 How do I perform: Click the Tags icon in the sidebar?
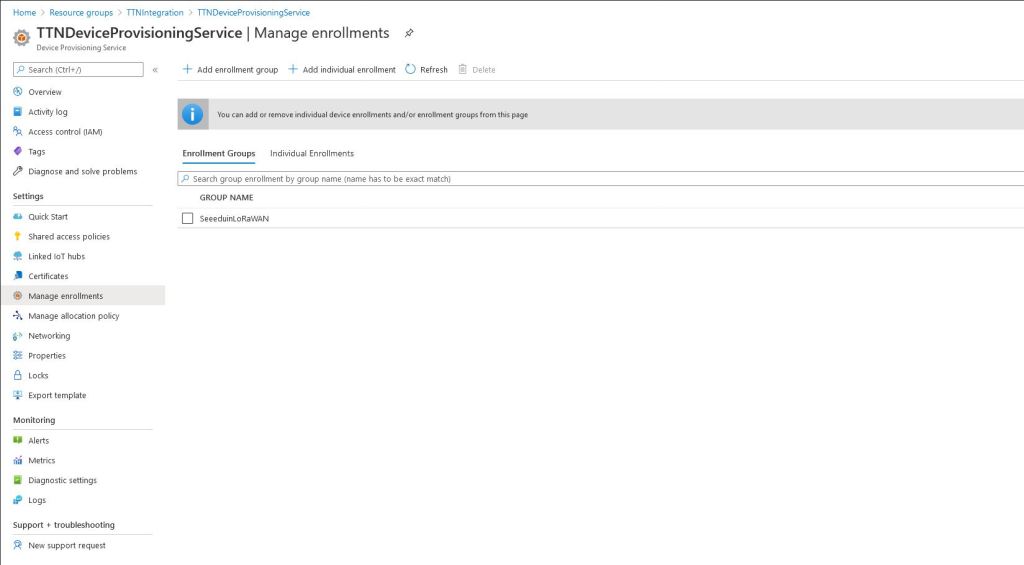pos(17,152)
